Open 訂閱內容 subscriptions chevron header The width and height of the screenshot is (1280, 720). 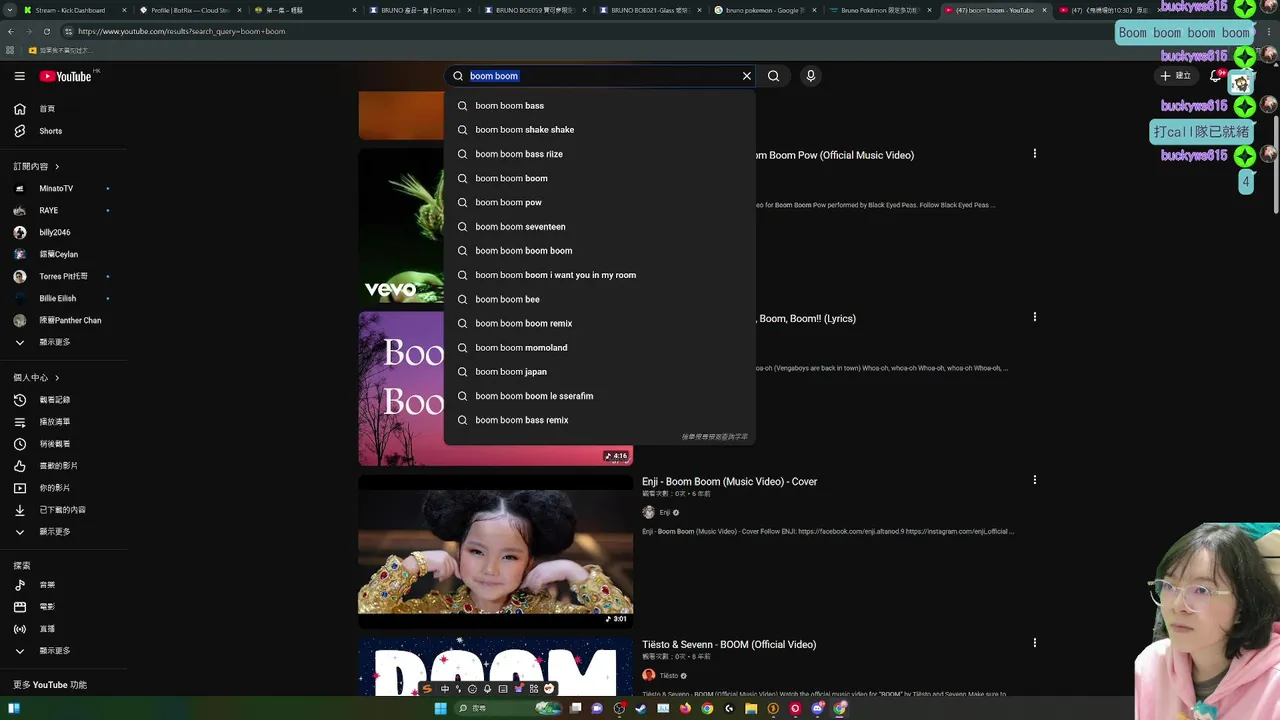point(37,166)
